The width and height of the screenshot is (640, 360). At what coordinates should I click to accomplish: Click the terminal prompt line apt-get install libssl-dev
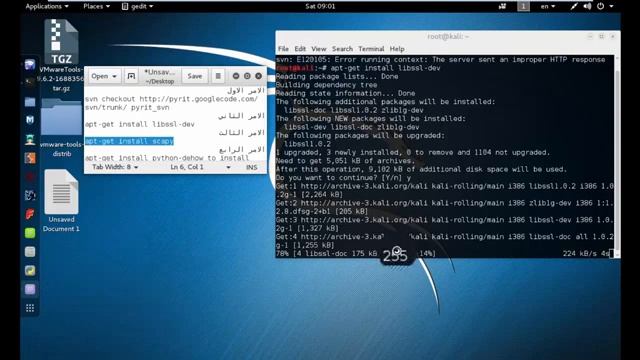coord(358,68)
